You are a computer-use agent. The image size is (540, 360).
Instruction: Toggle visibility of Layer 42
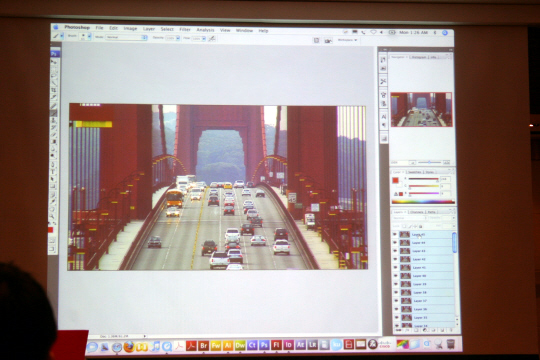(x=395, y=259)
